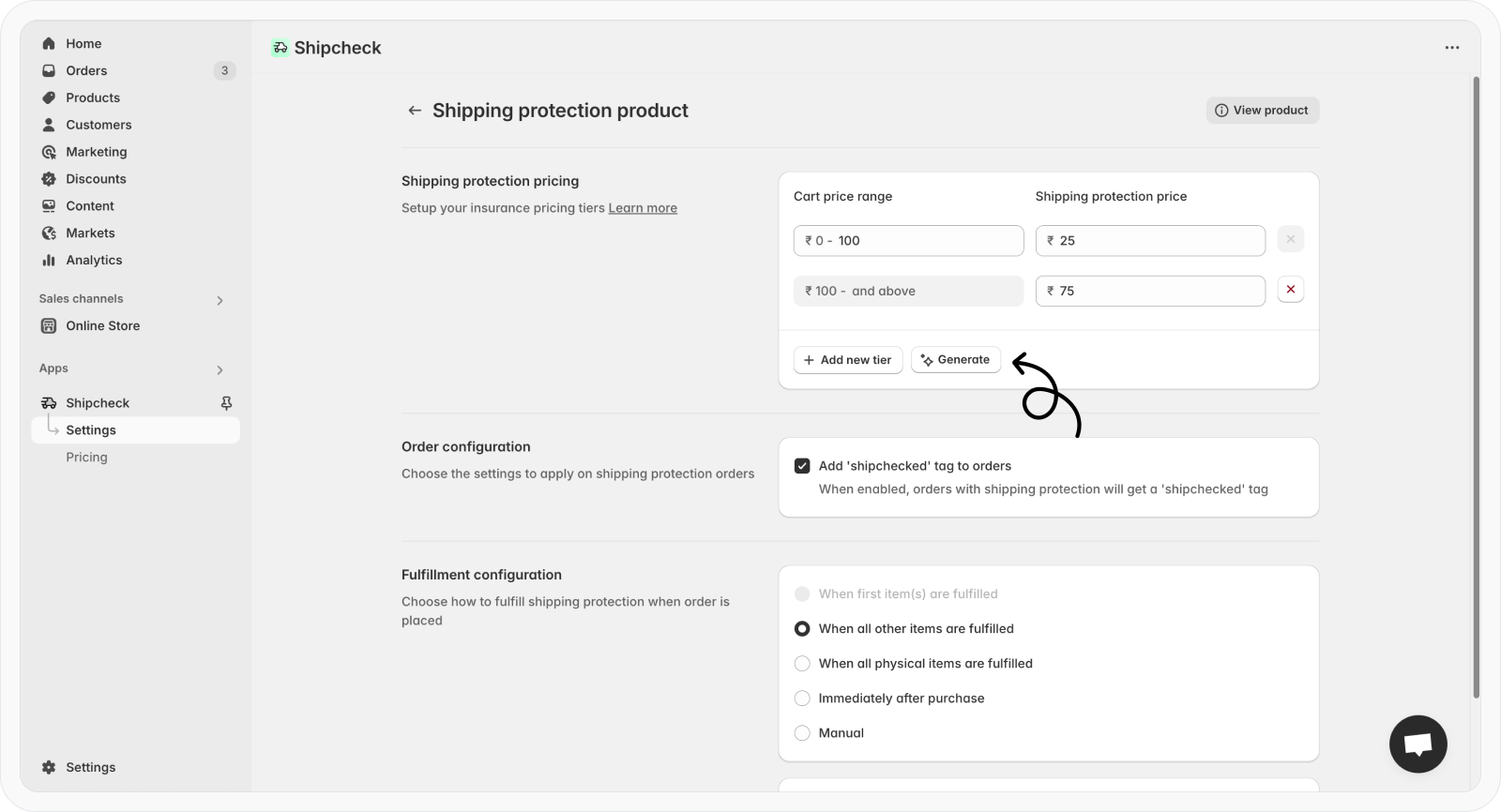This screenshot has height=812, width=1501.
Task: Click the Shipping protection pricing heading
Action: (490, 181)
